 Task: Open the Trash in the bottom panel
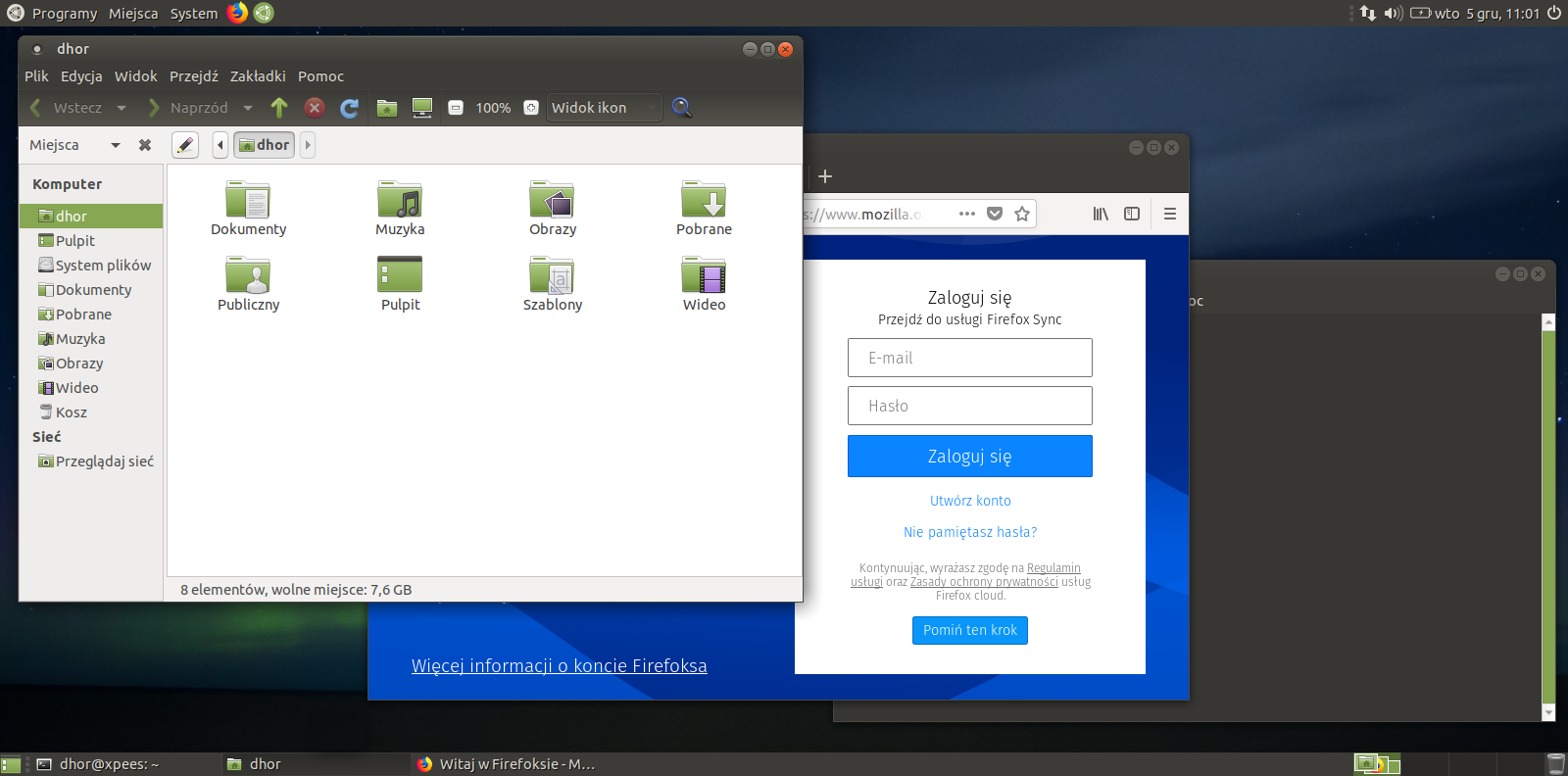click(x=1555, y=764)
